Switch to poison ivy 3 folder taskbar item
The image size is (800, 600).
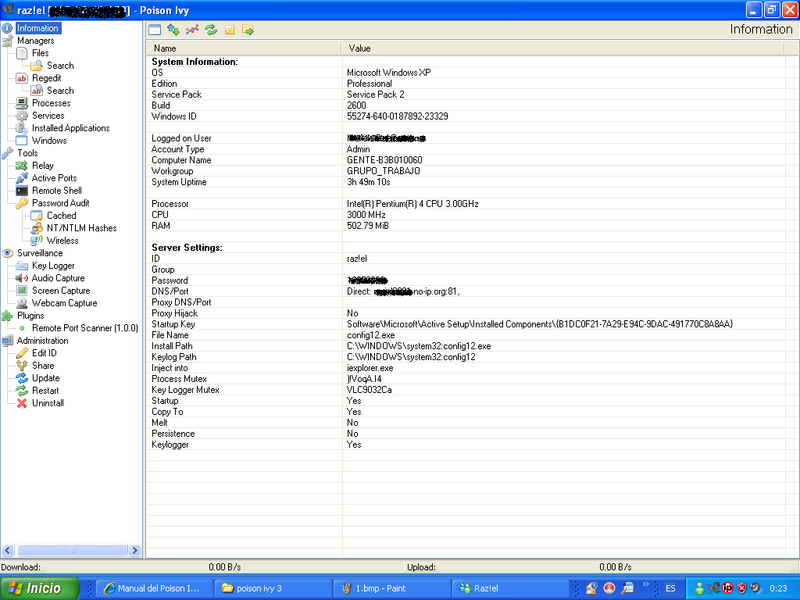(x=272, y=588)
